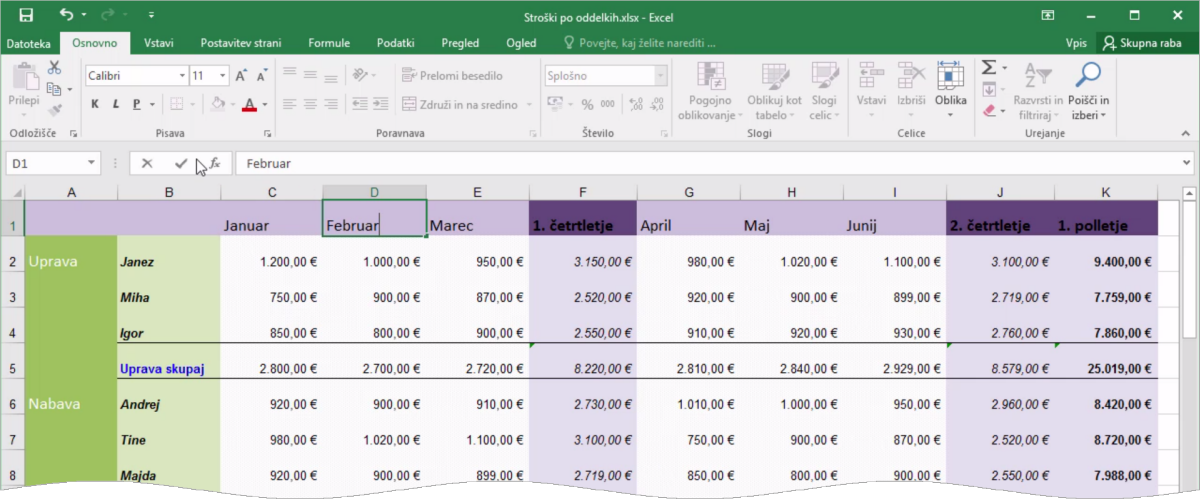Expand the Name Box dropdown arrow
The image size is (1200, 500).
pyautogui.click(x=92, y=163)
